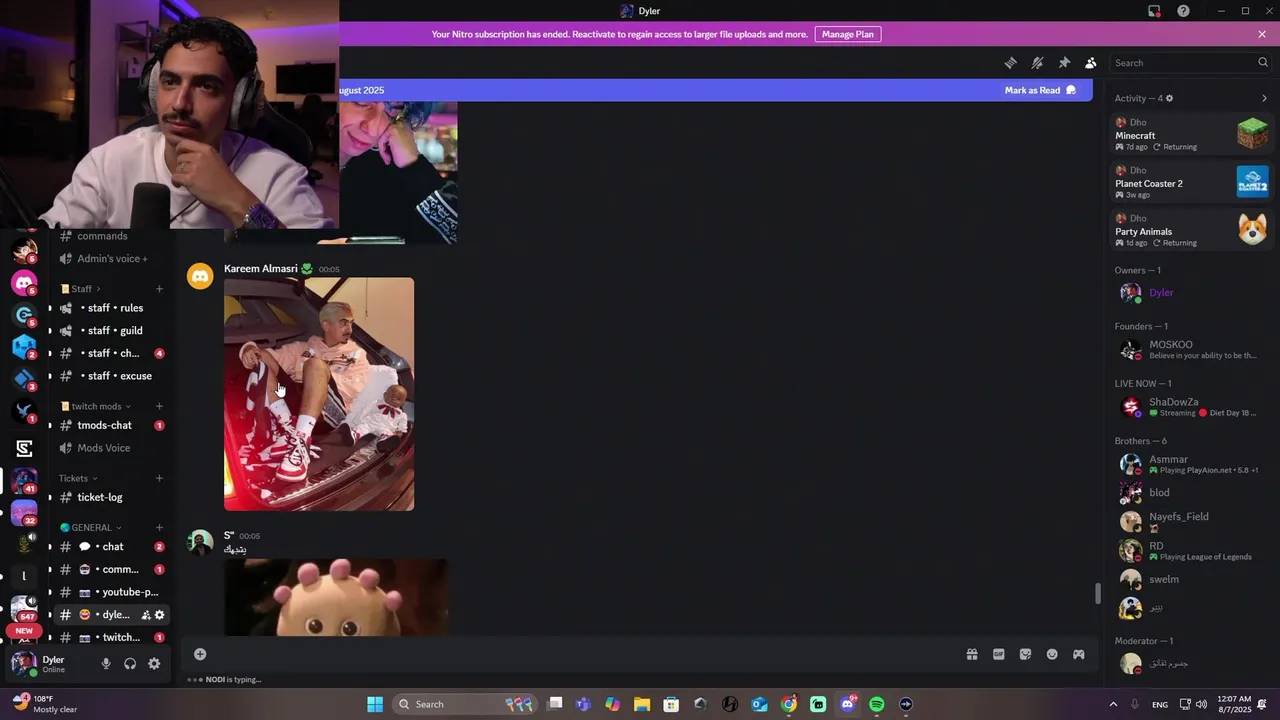
Task: Expand the Activity section chevron
Action: pyautogui.click(x=1264, y=98)
